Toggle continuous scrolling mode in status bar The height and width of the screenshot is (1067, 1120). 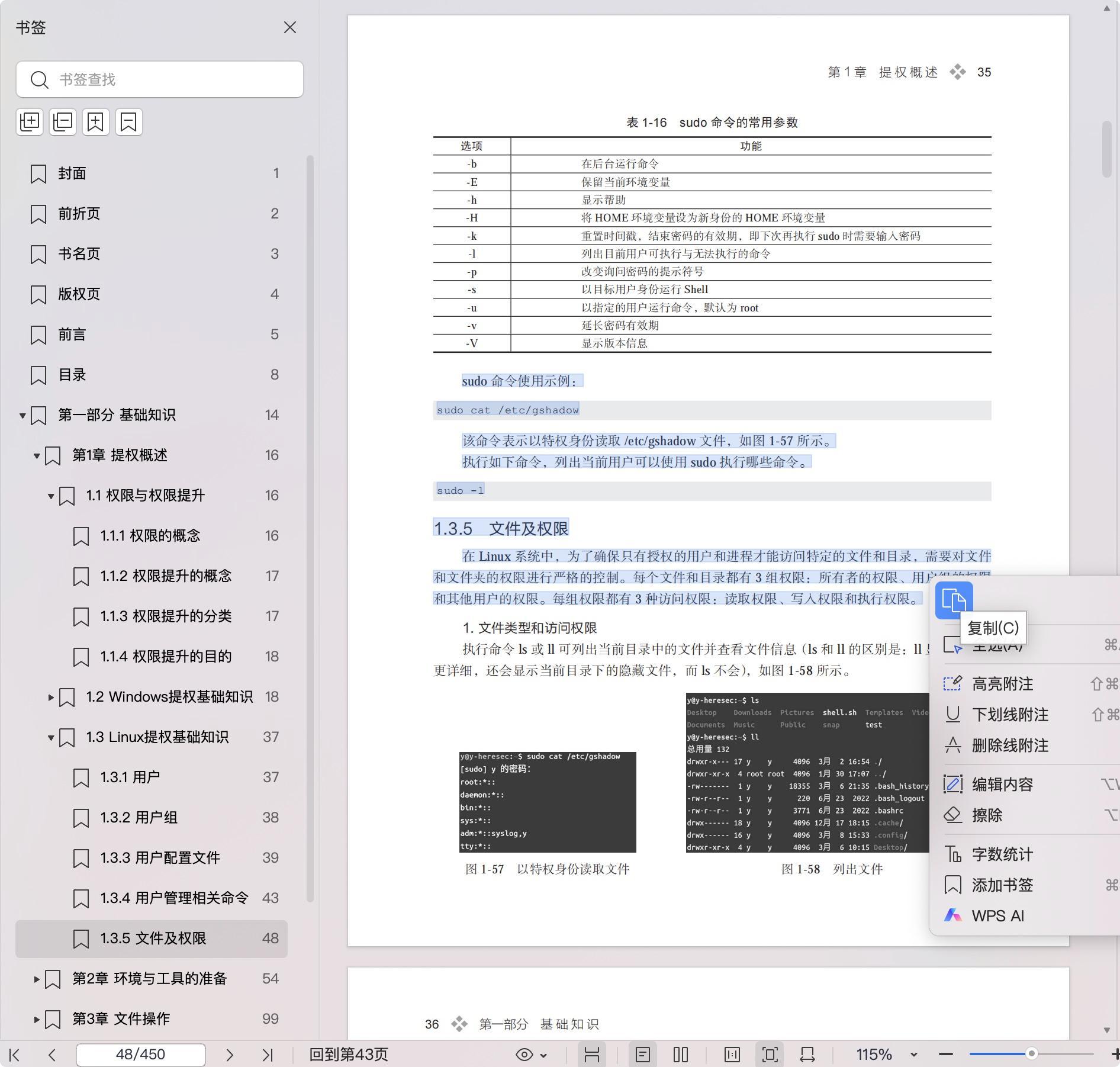point(592,1055)
